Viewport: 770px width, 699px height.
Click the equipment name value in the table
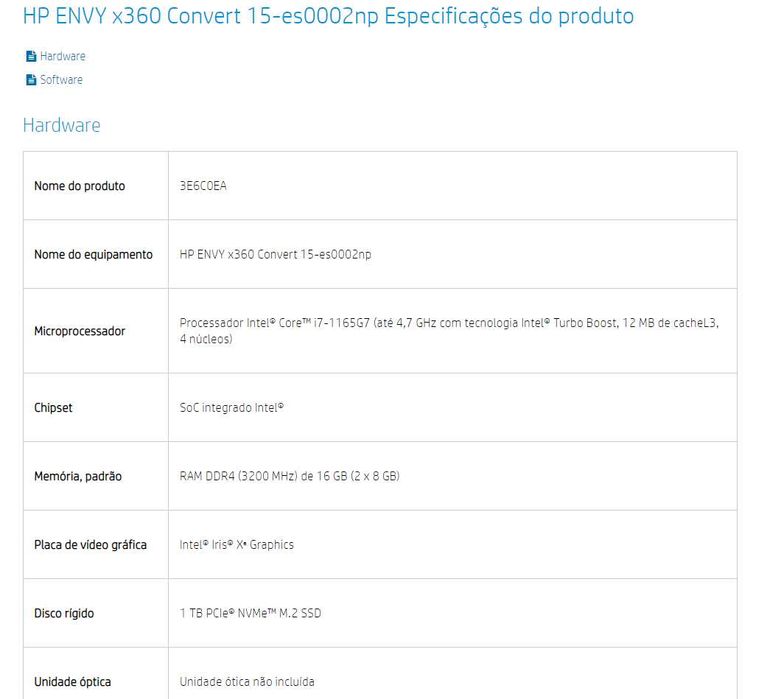click(x=275, y=255)
